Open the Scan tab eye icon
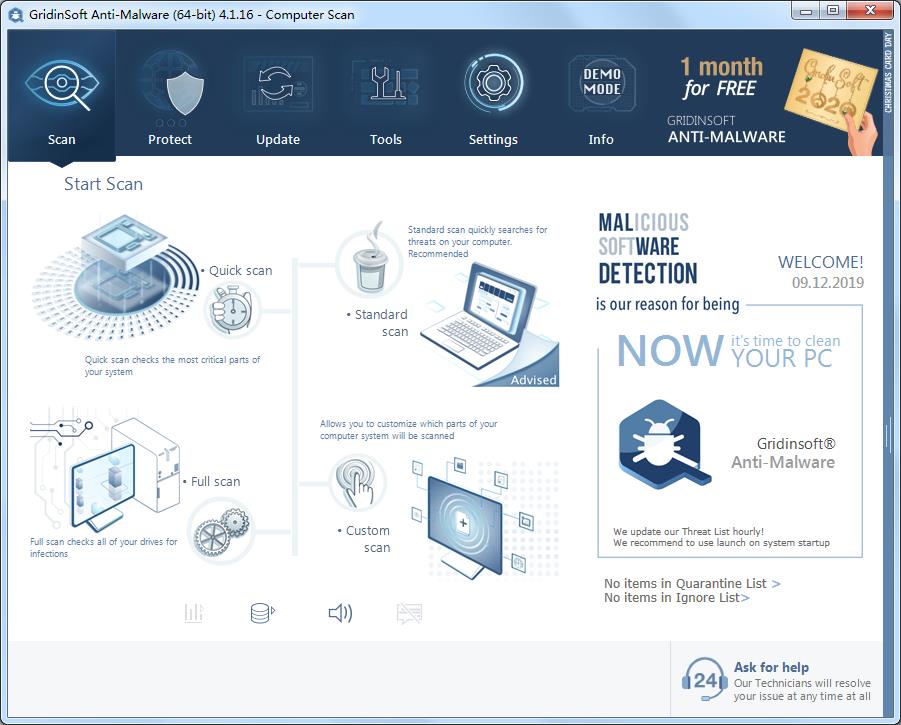This screenshot has width=901, height=725. coord(62,85)
